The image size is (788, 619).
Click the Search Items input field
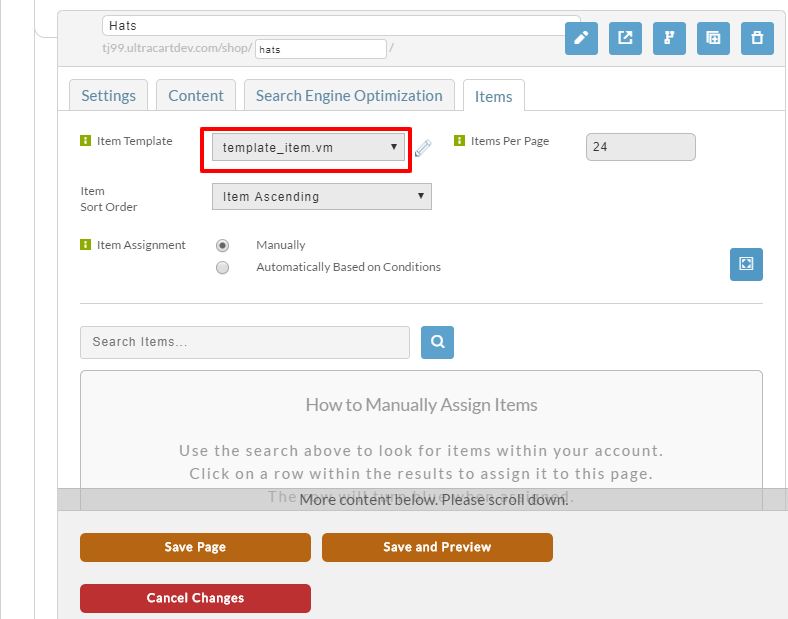click(245, 342)
